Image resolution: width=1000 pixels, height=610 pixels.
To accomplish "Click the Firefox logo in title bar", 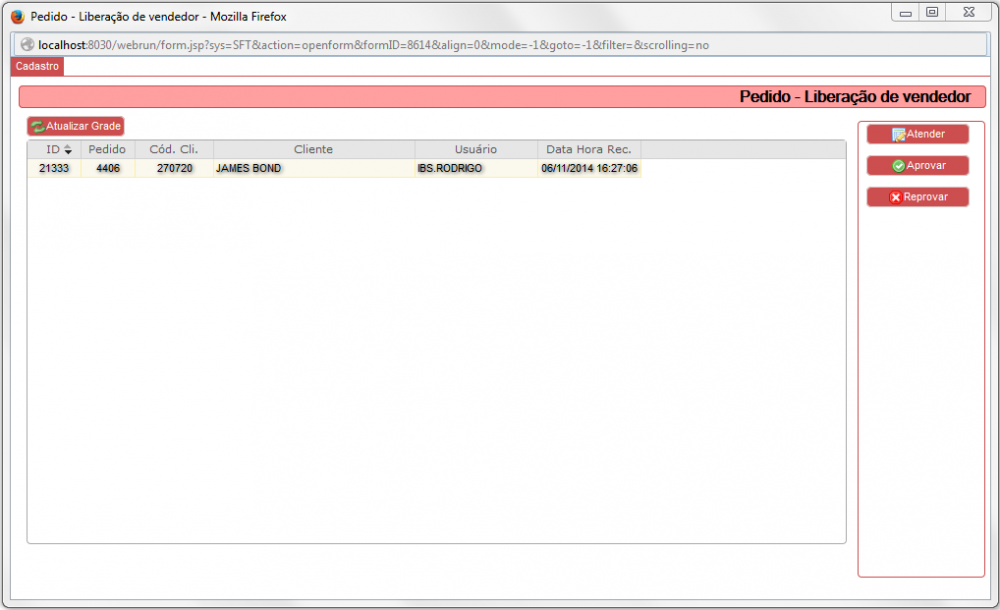I will [18, 17].
